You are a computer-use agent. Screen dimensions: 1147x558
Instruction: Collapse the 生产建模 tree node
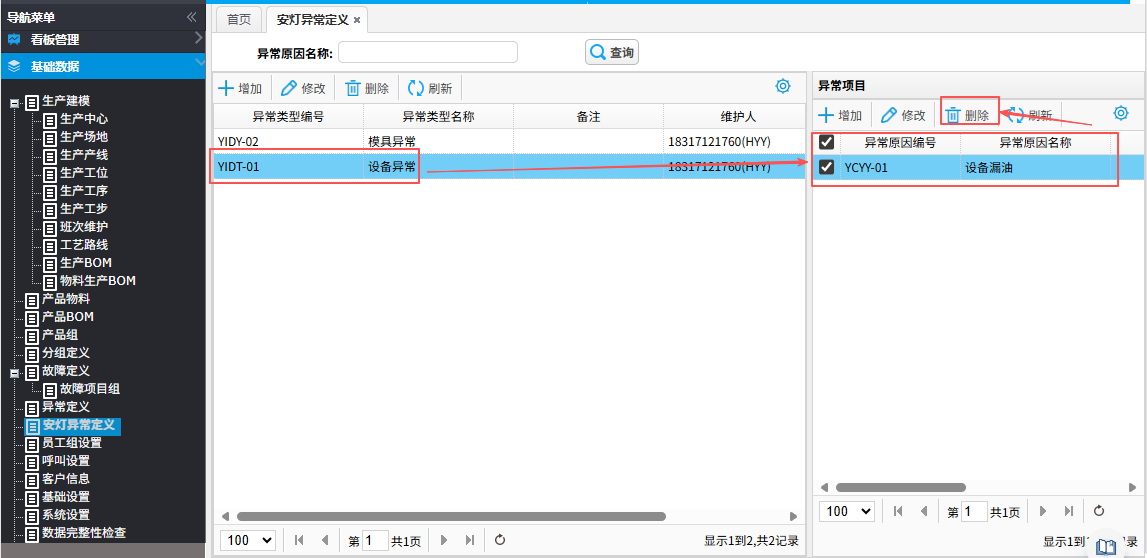[15, 101]
